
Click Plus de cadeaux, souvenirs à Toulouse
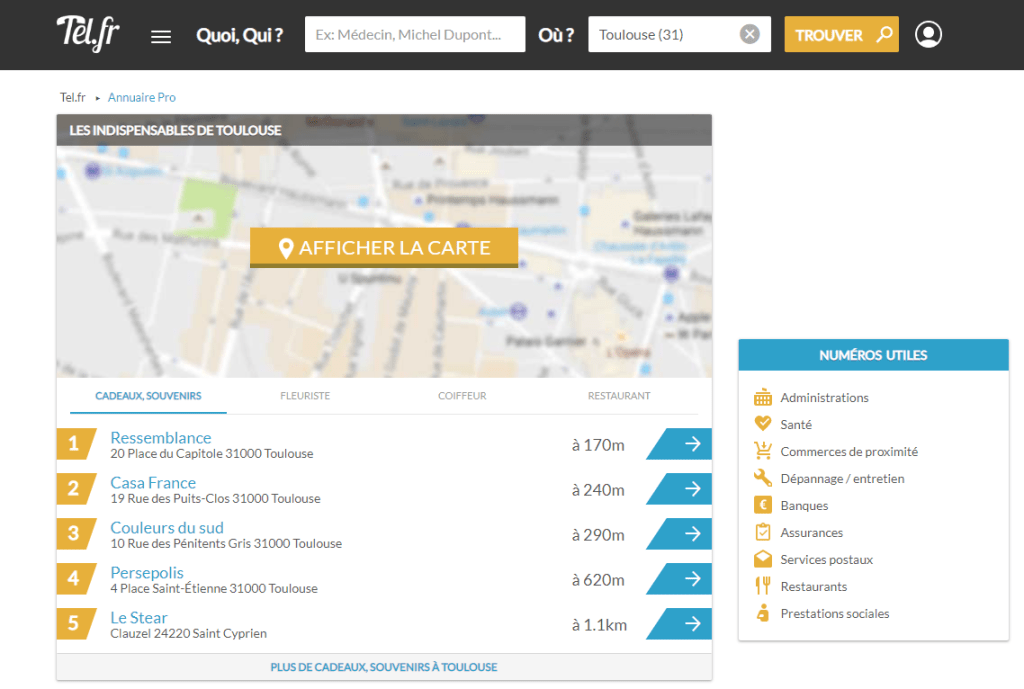[x=384, y=667]
